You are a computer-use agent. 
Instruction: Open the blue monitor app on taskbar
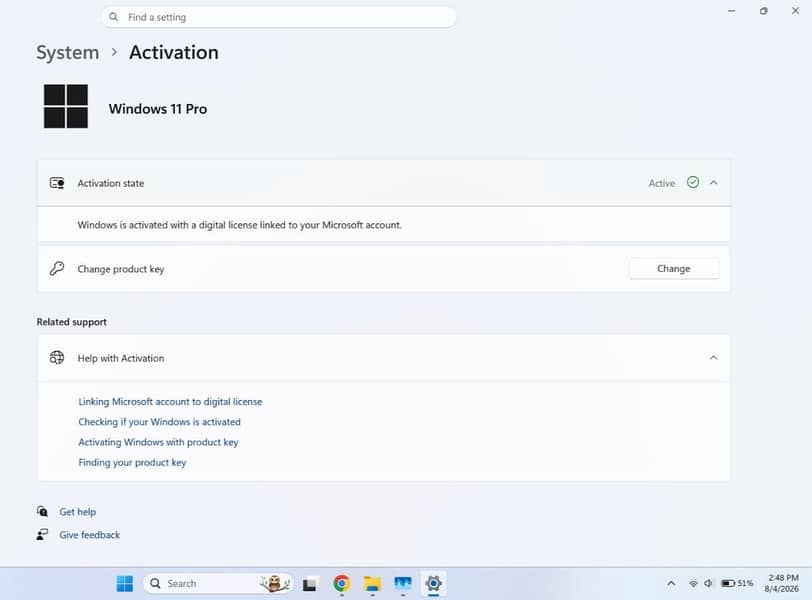click(403, 583)
